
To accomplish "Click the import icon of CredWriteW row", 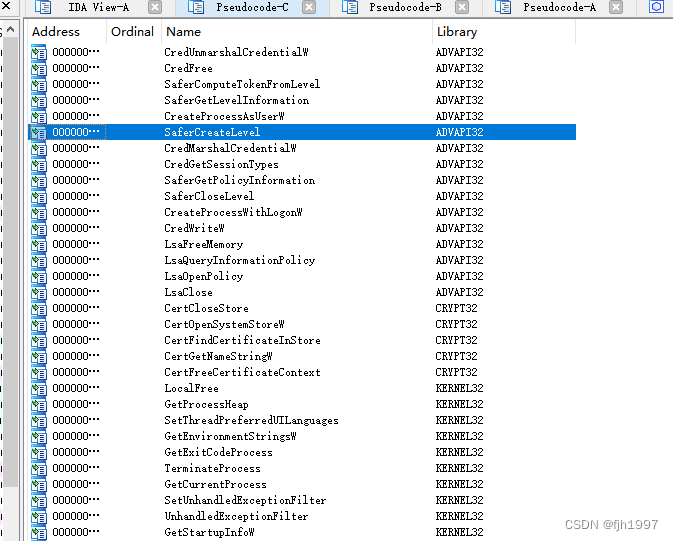I will click(39, 228).
